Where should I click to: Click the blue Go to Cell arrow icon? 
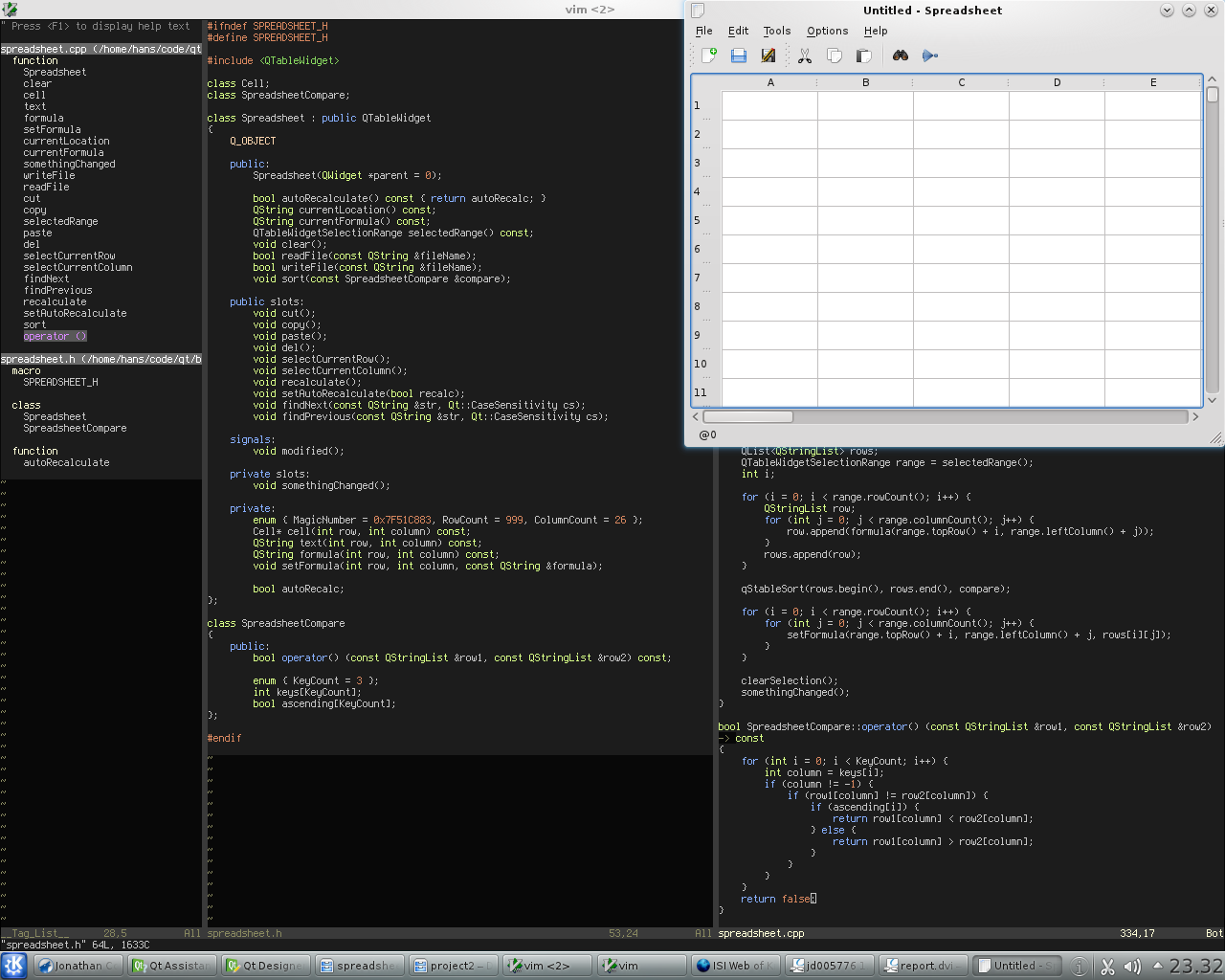click(929, 56)
